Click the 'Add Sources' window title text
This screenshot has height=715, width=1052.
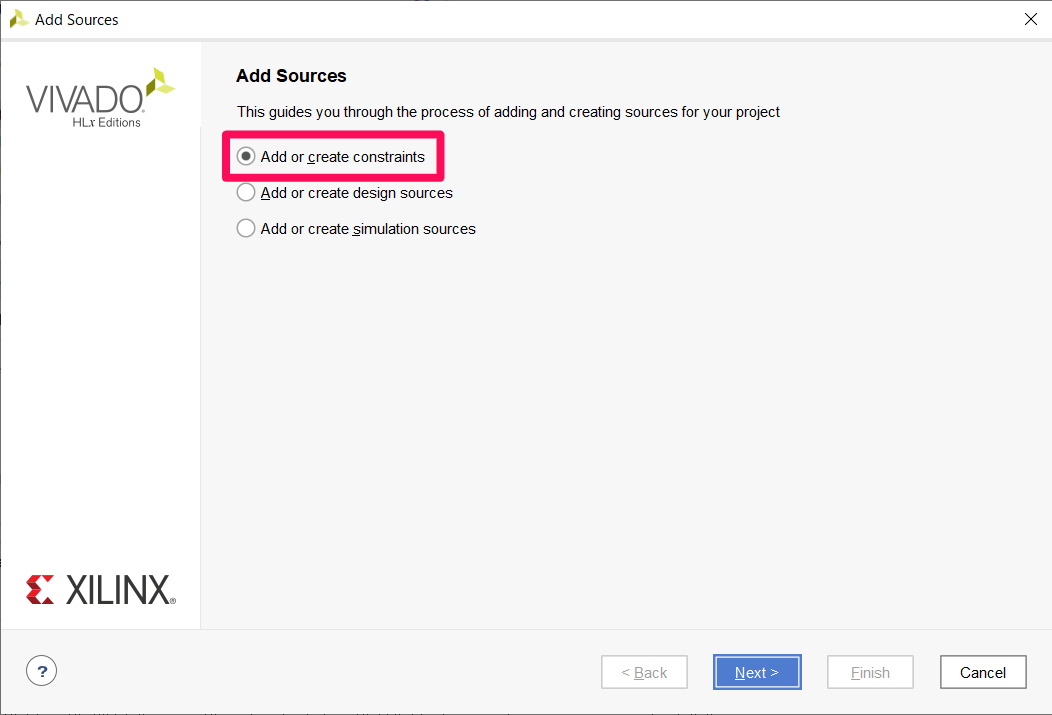[x=76, y=20]
